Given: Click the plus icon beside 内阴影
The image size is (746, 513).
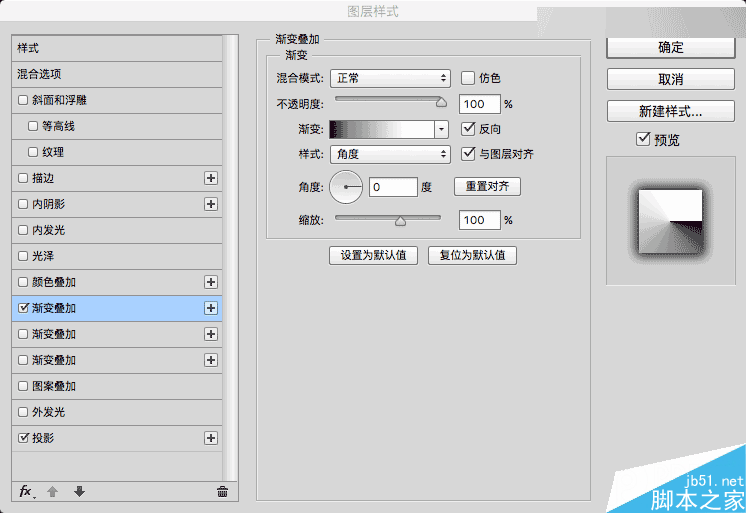Looking at the screenshot, I should point(211,204).
